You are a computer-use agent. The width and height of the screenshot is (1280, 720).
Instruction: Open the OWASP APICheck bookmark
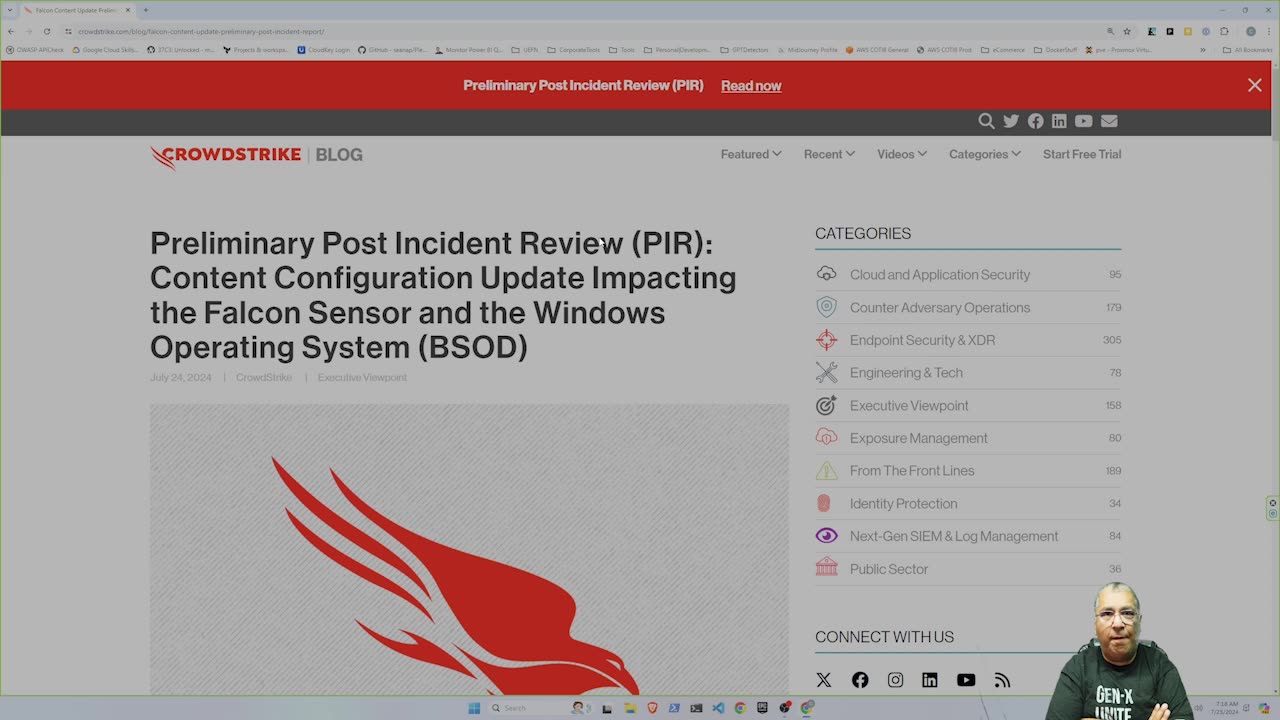tap(35, 49)
